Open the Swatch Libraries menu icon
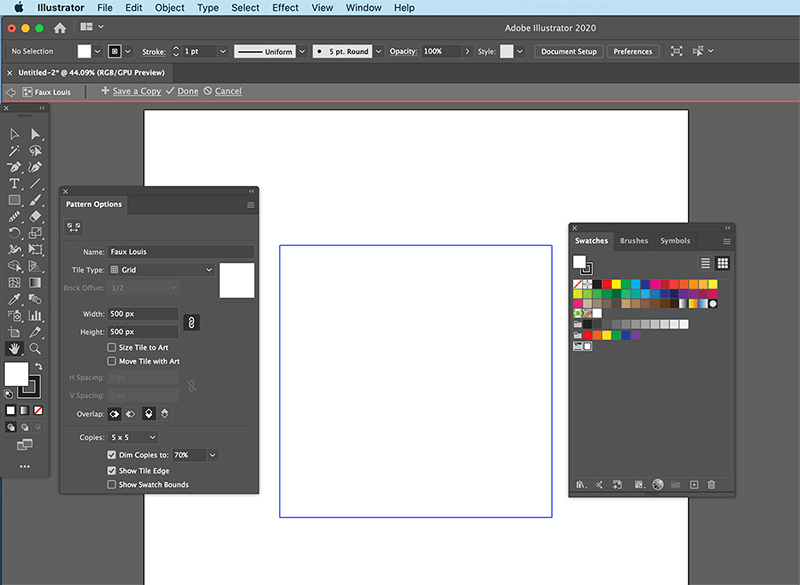Viewport: 800px width, 585px height. click(579, 483)
